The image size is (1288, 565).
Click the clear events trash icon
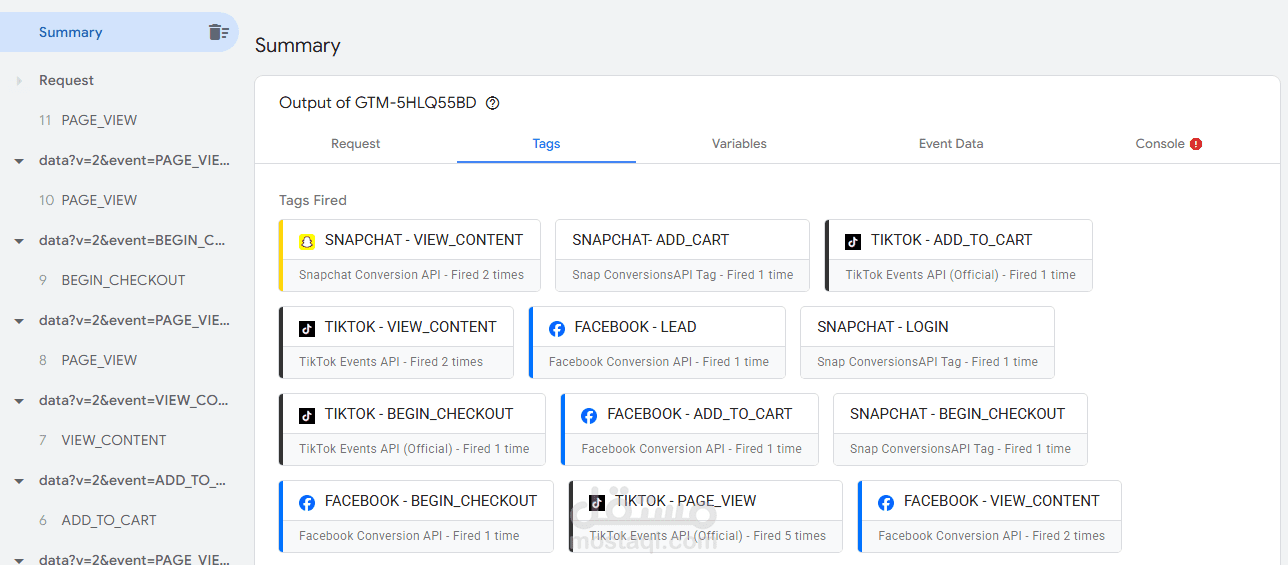[x=218, y=32]
